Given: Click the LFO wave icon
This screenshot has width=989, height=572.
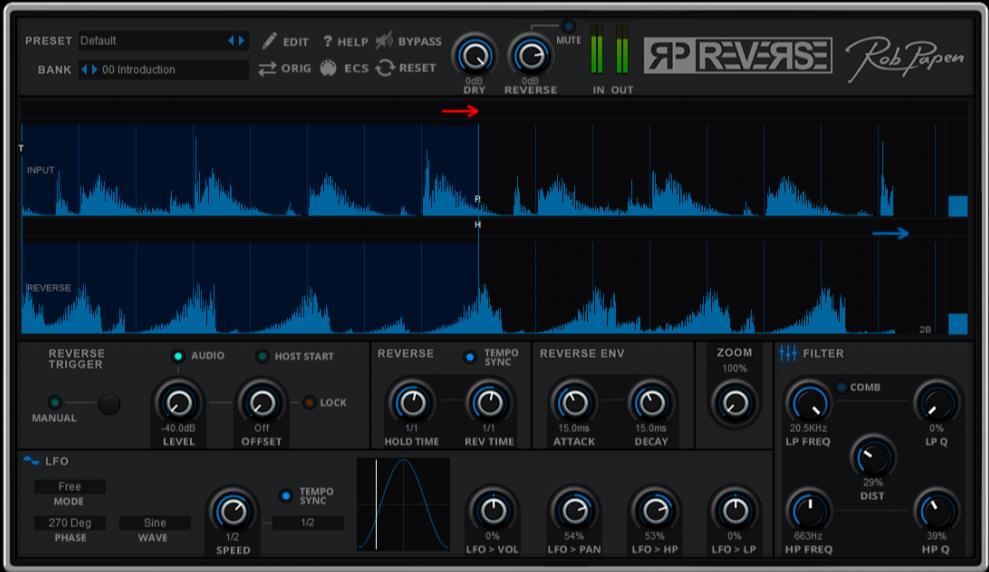Looking at the screenshot, I should [32, 461].
